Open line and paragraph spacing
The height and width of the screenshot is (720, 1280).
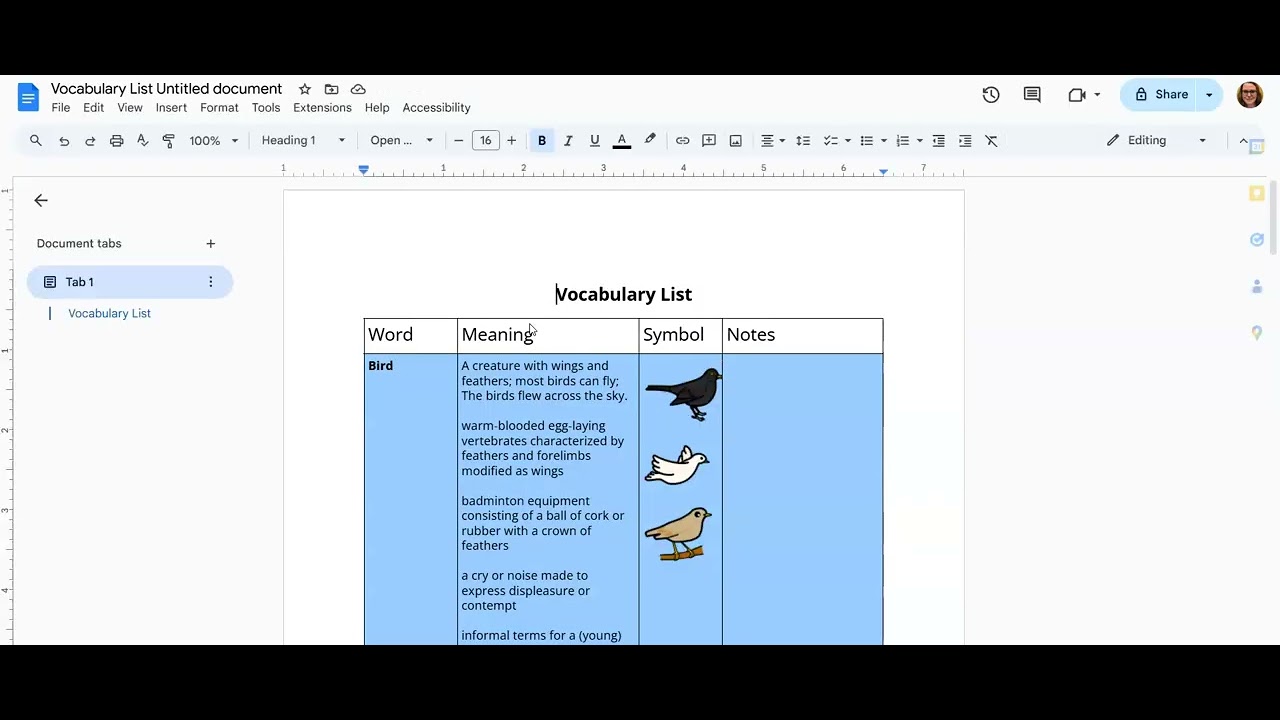coord(803,141)
